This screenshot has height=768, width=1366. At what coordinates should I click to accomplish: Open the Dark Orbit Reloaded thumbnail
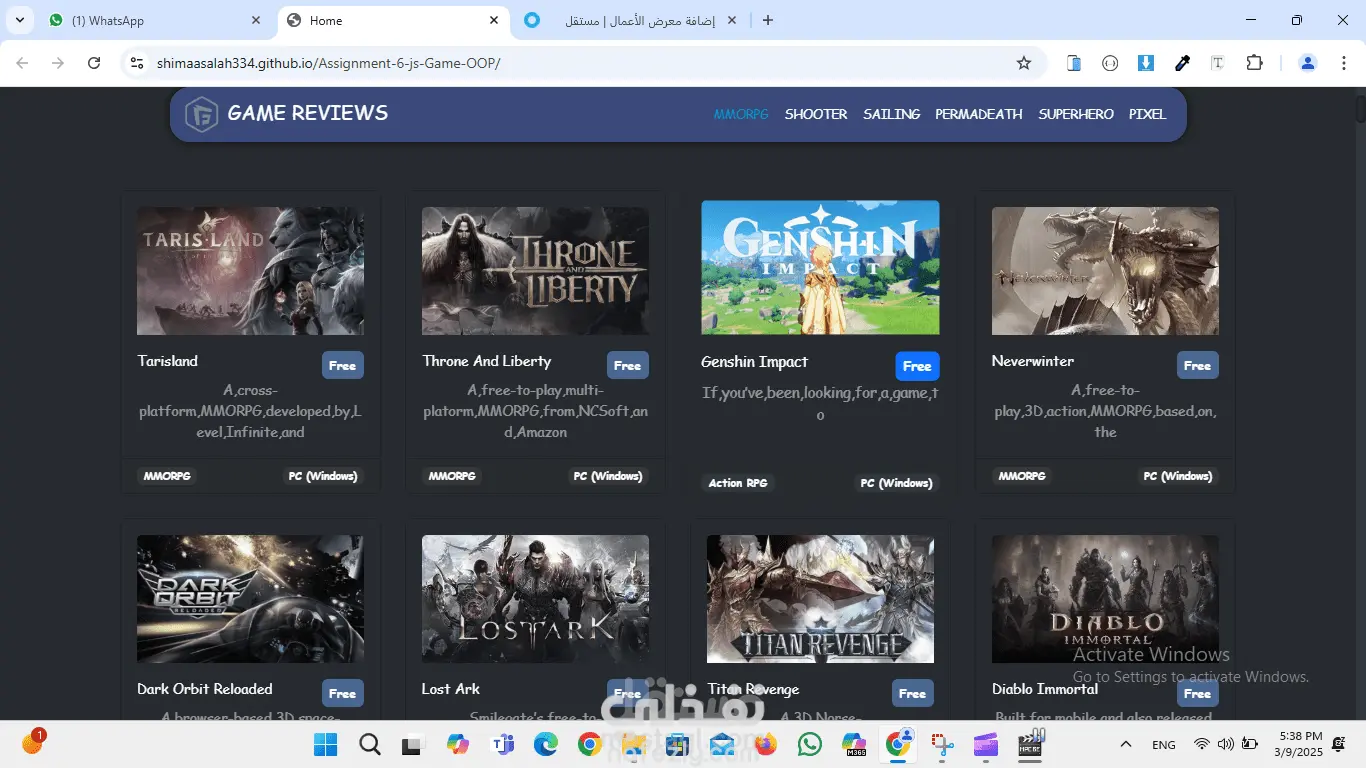250,599
